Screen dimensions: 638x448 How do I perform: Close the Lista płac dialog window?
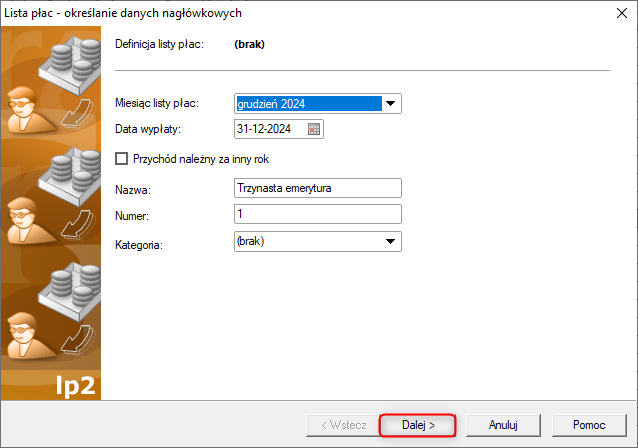[622, 13]
